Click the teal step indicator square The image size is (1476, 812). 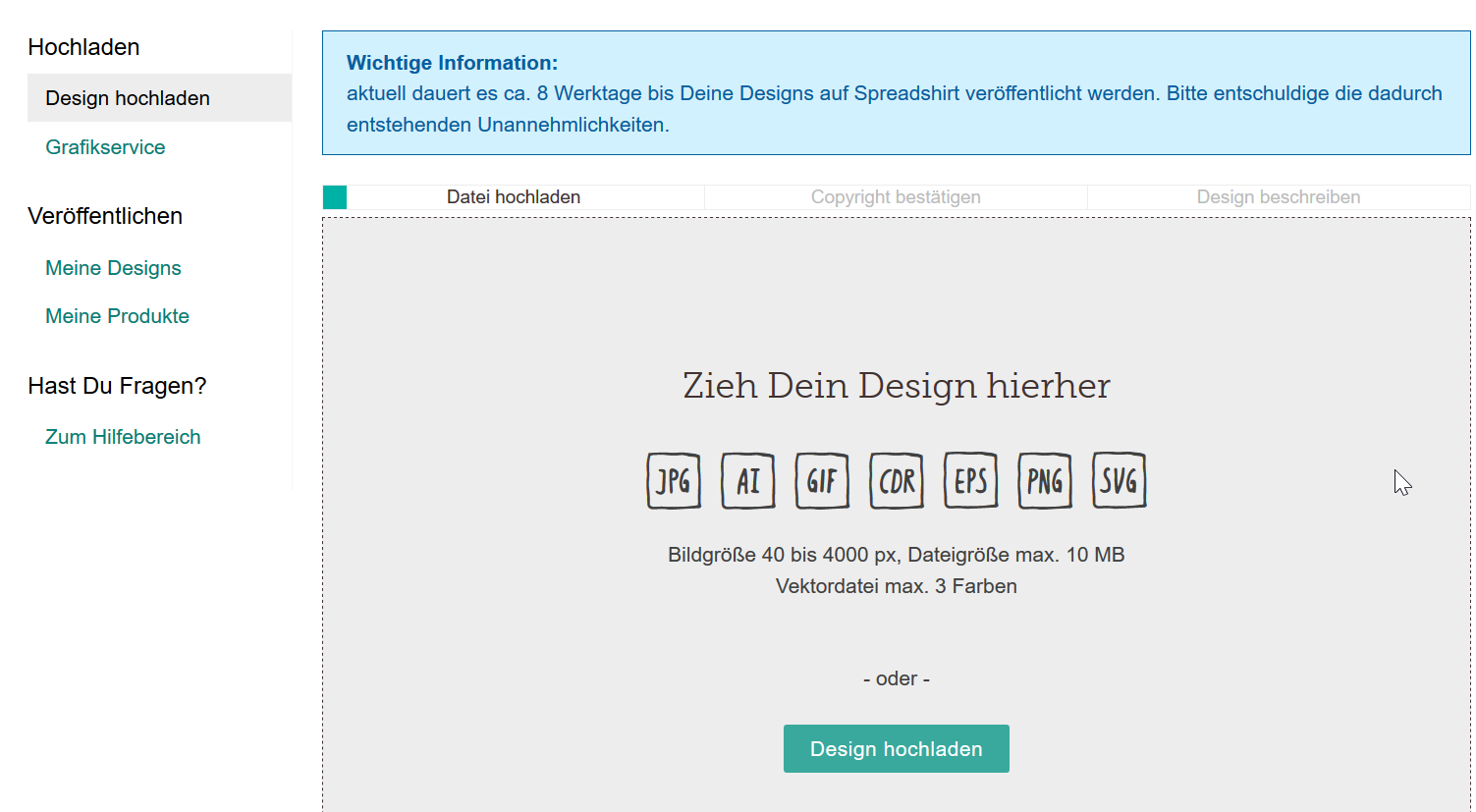(335, 197)
